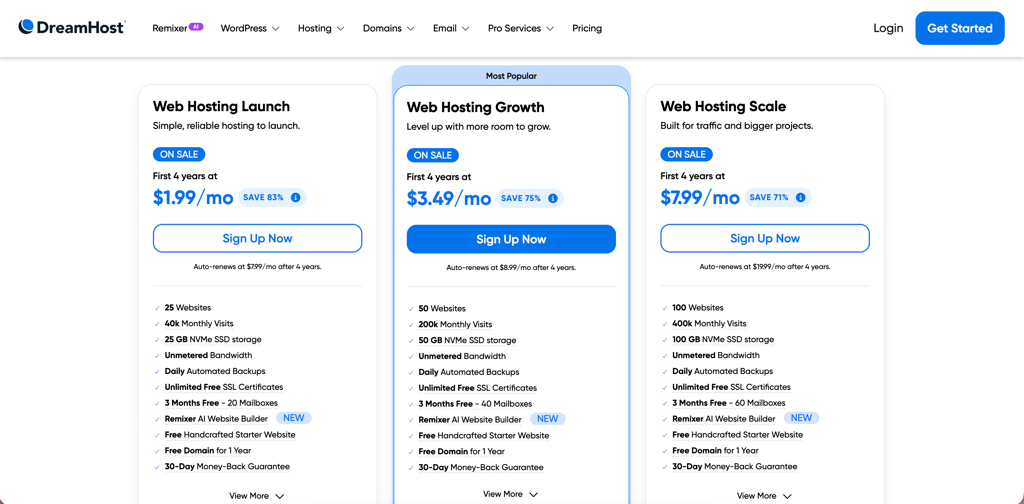Image resolution: width=1024 pixels, height=504 pixels.
Task: Click the $7.99/mo price
Action: click(x=700, y=197)
